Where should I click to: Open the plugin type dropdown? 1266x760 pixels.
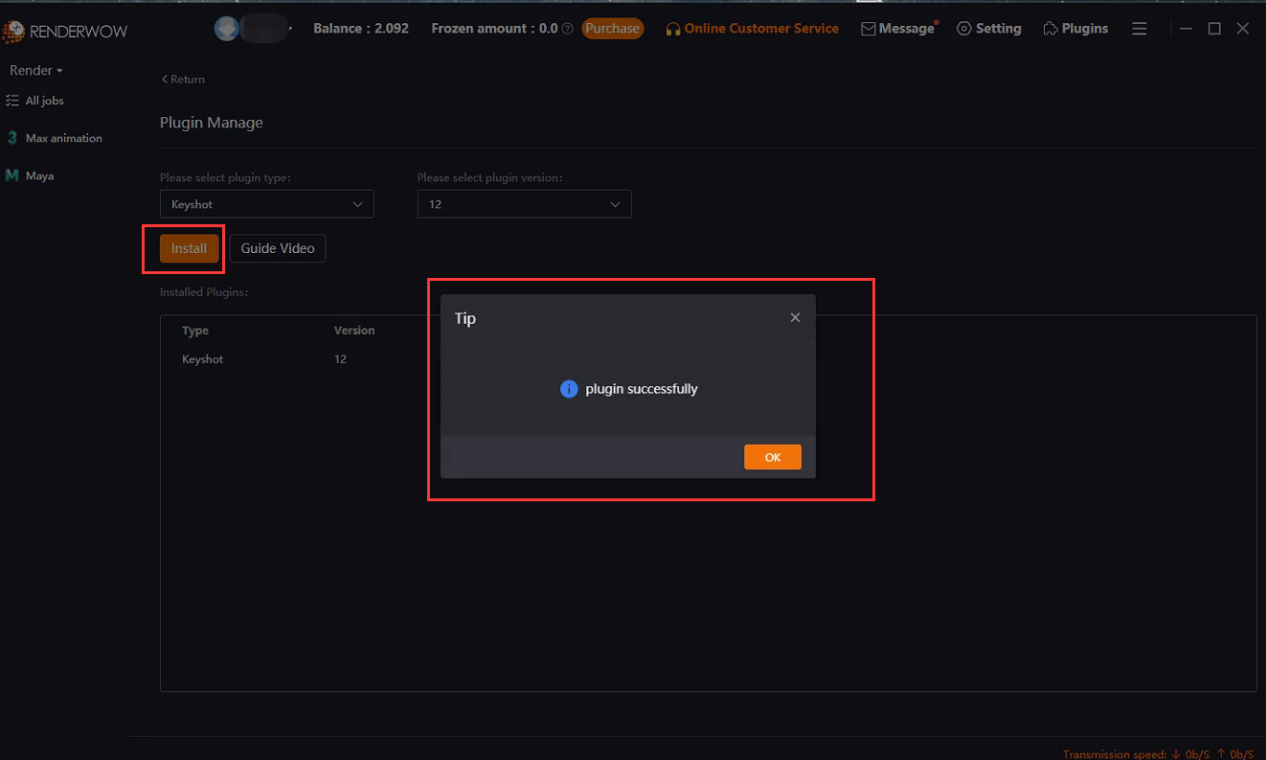pyautogui.click(x=266, y=203)
